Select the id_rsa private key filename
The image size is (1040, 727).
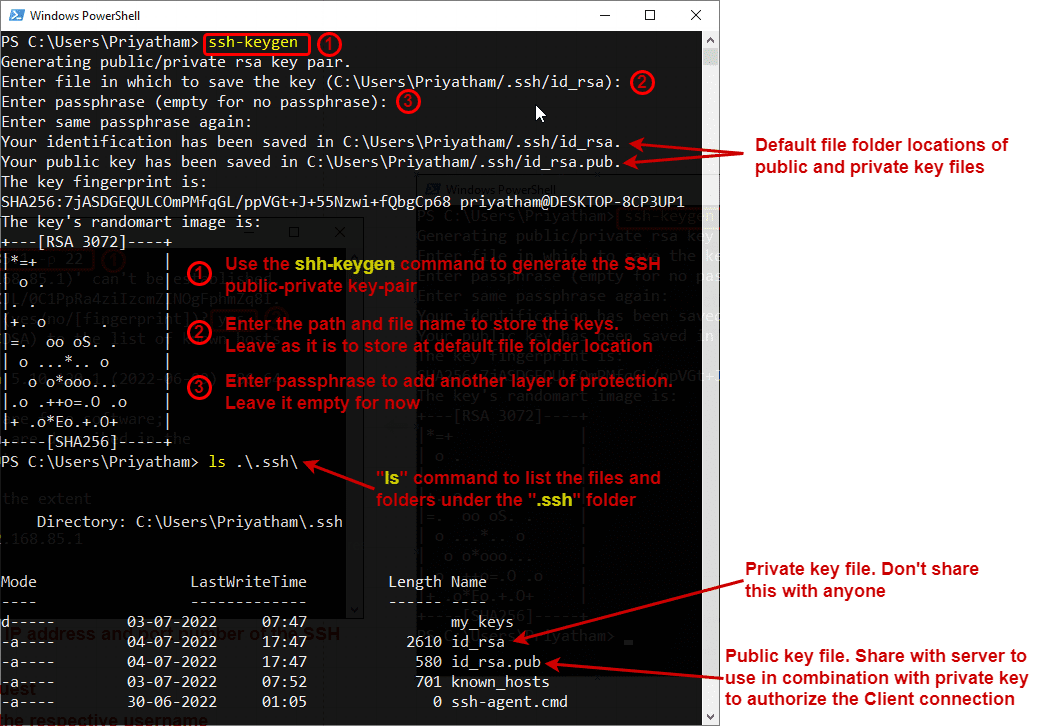tap(477, 642)
